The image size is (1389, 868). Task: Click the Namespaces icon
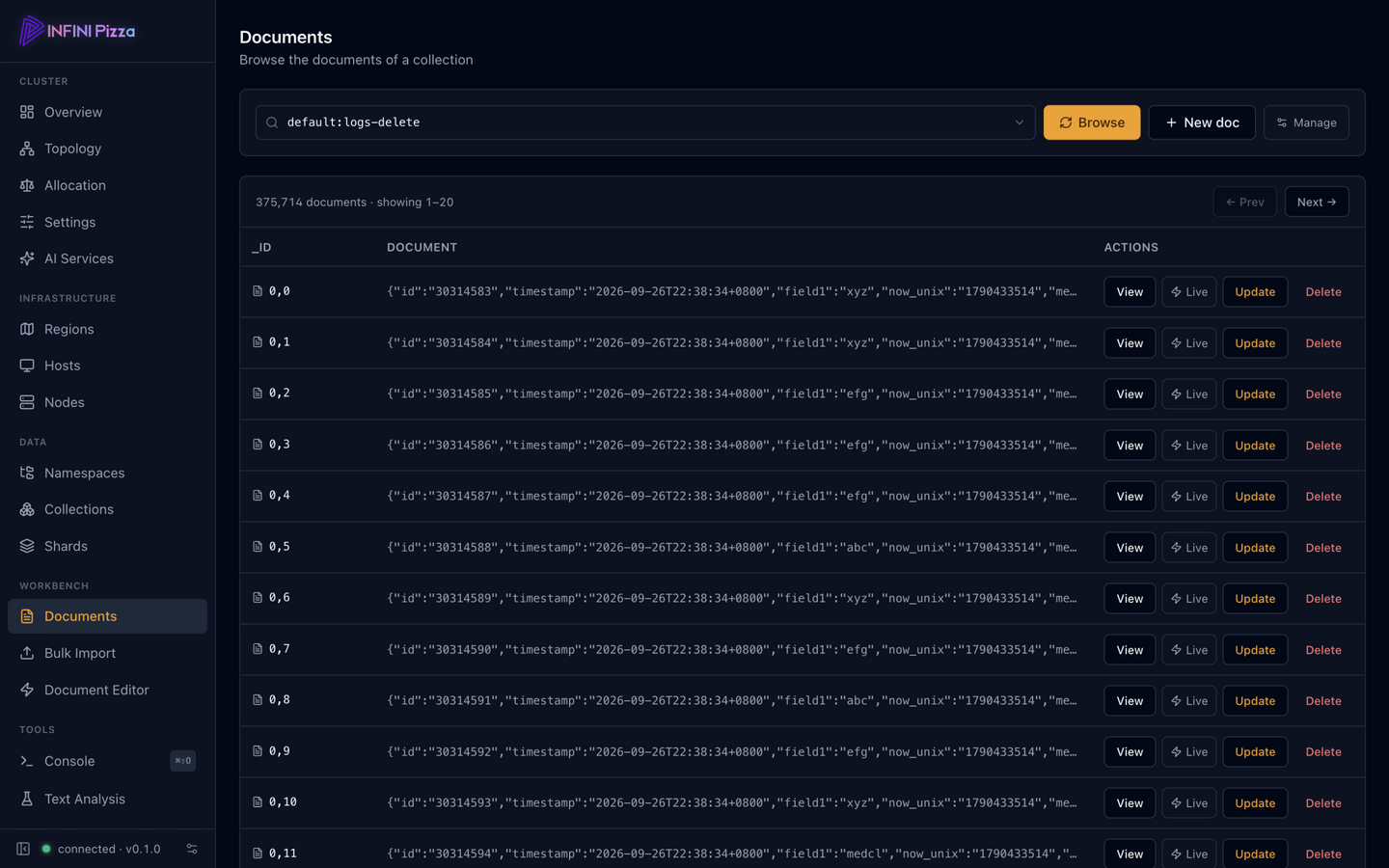coord(27,473)
